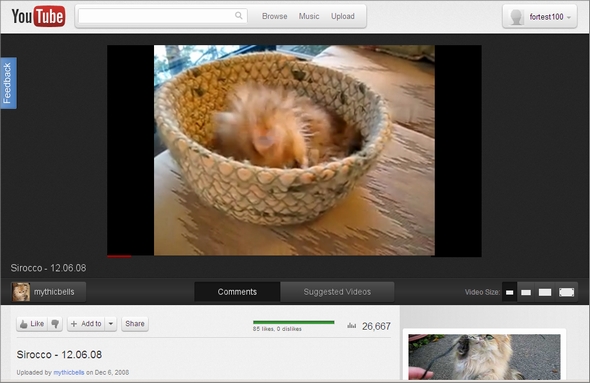Image resolution: width=590 pixels, height=383 pixels.
Task: Select the second video size option
Action: pyautogui.click(x=526, y=292)
